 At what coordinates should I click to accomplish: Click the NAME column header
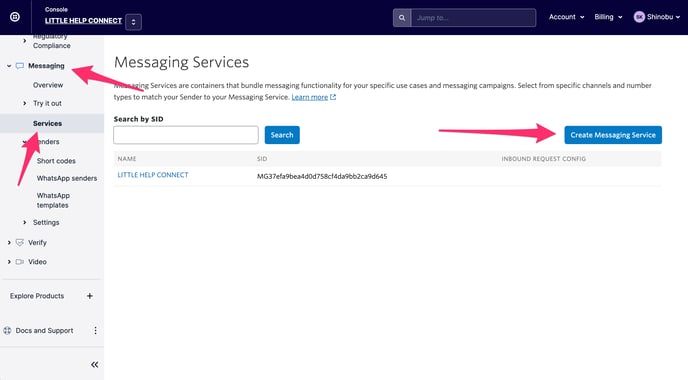[x=127, y=159]
